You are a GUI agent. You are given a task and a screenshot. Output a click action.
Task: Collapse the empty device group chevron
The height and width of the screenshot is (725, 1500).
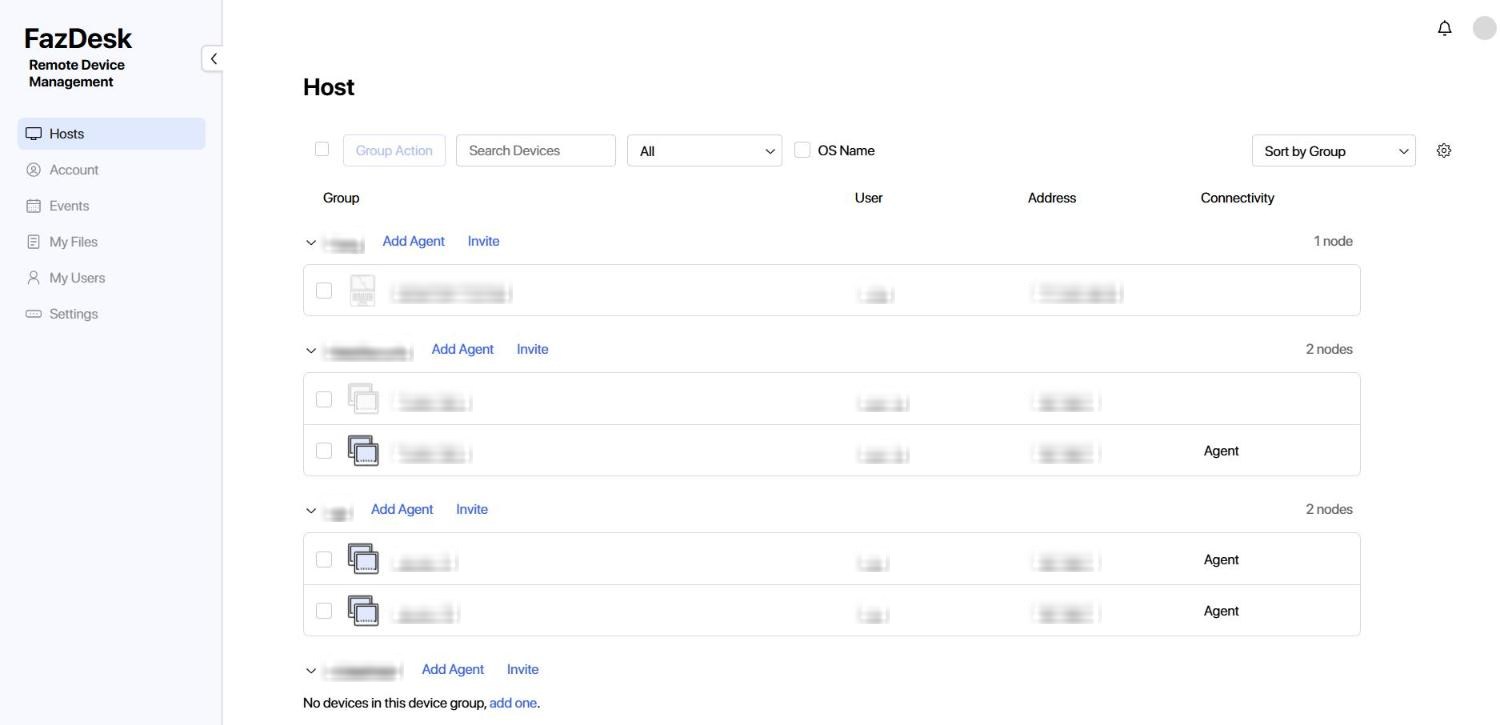[x=311, y=670]
